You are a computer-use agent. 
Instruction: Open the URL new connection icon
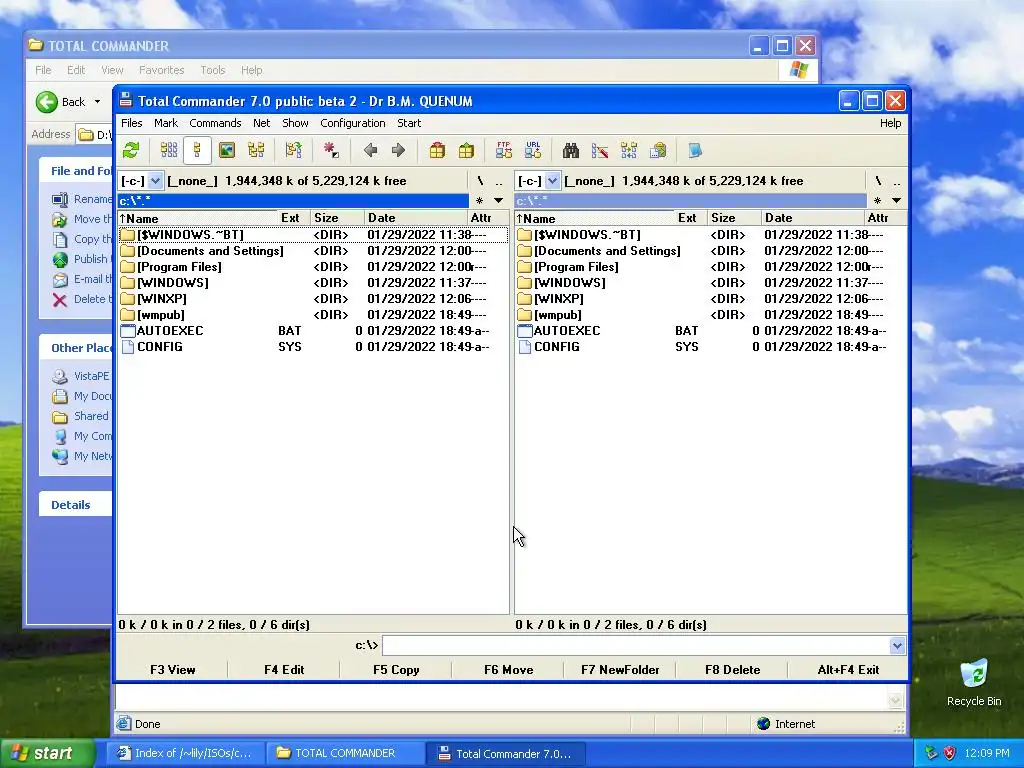tap(533, 151)
